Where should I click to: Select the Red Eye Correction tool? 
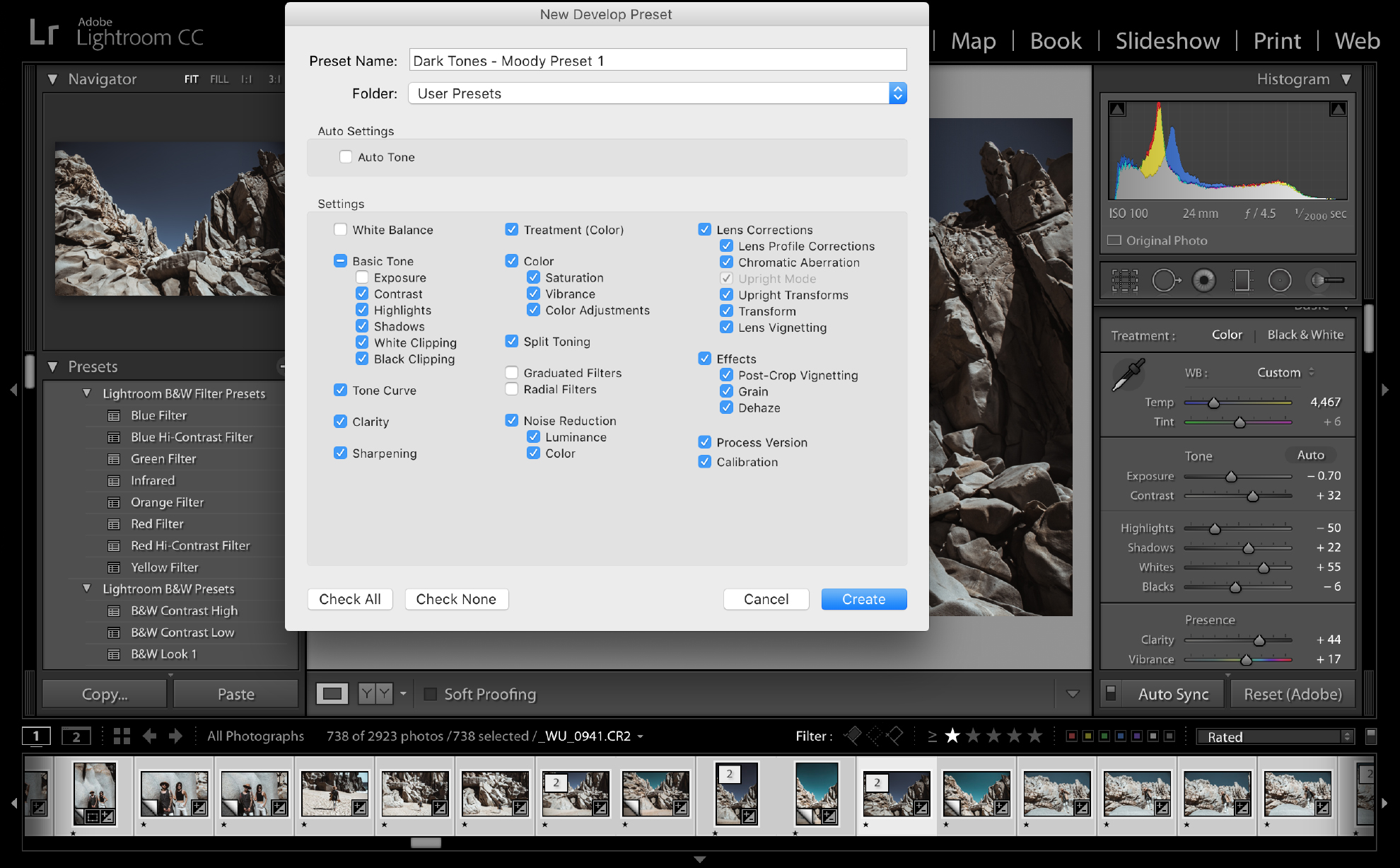click(x=1203, y=281)
